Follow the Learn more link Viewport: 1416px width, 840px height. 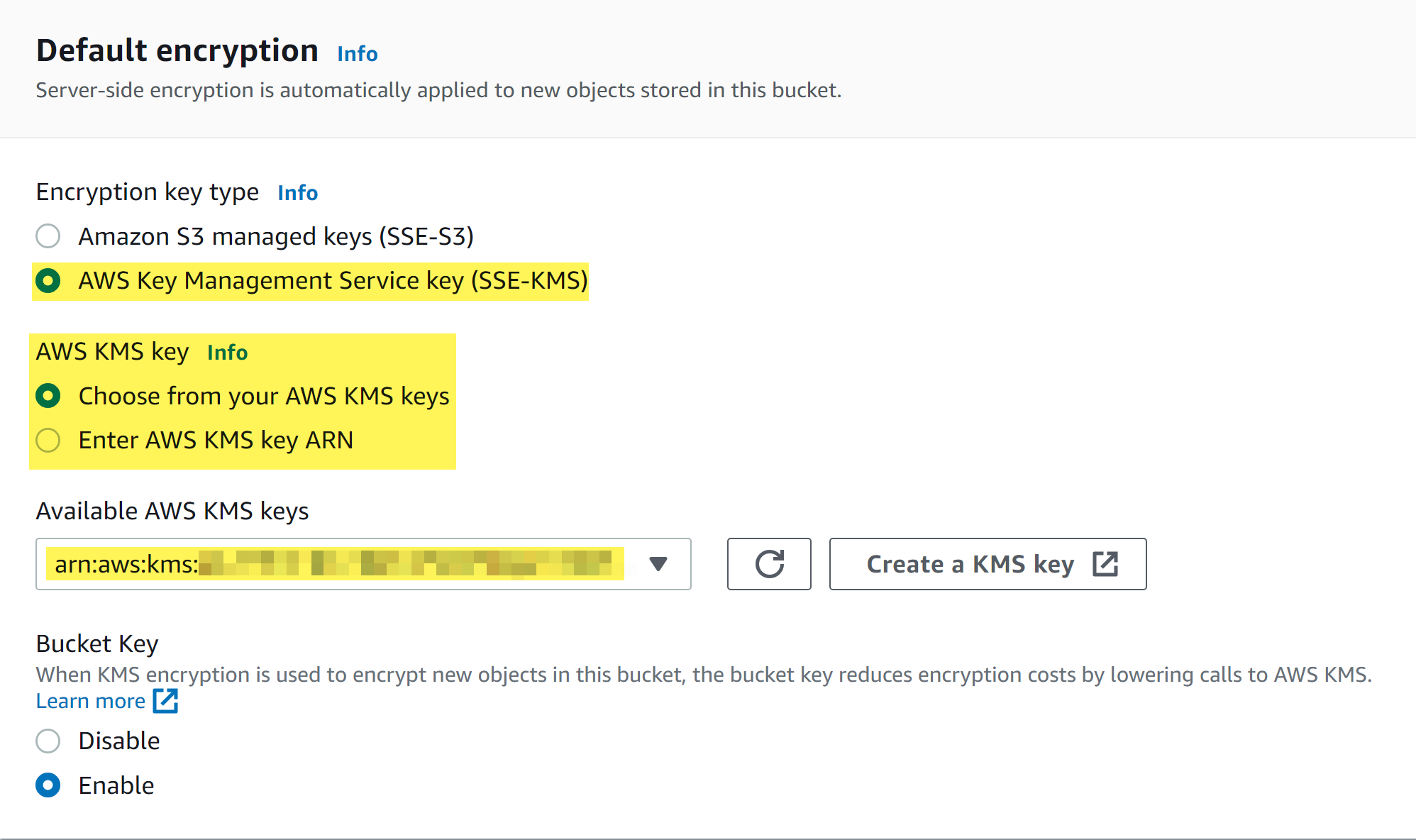91,701
